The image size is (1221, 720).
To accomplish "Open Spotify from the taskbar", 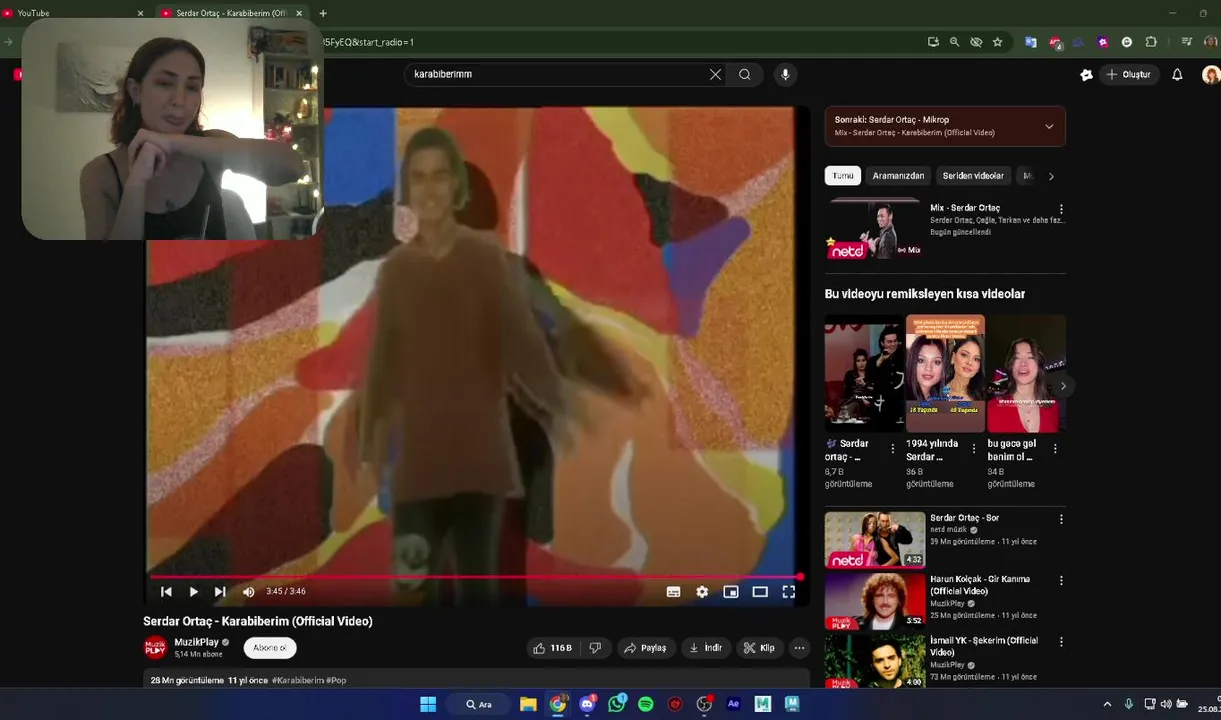I will (x=646, y=704).
